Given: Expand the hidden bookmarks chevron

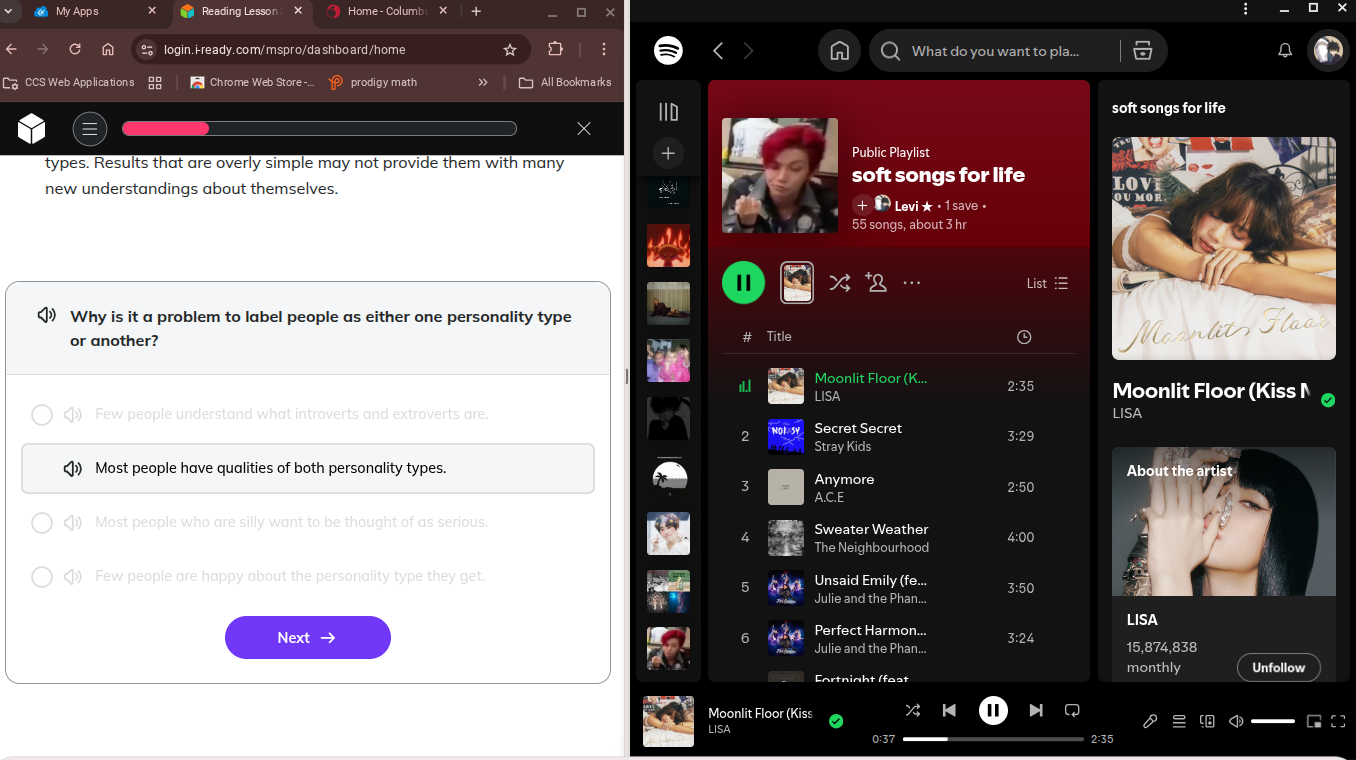Looking at the screenshot, I should coord(483,82).
